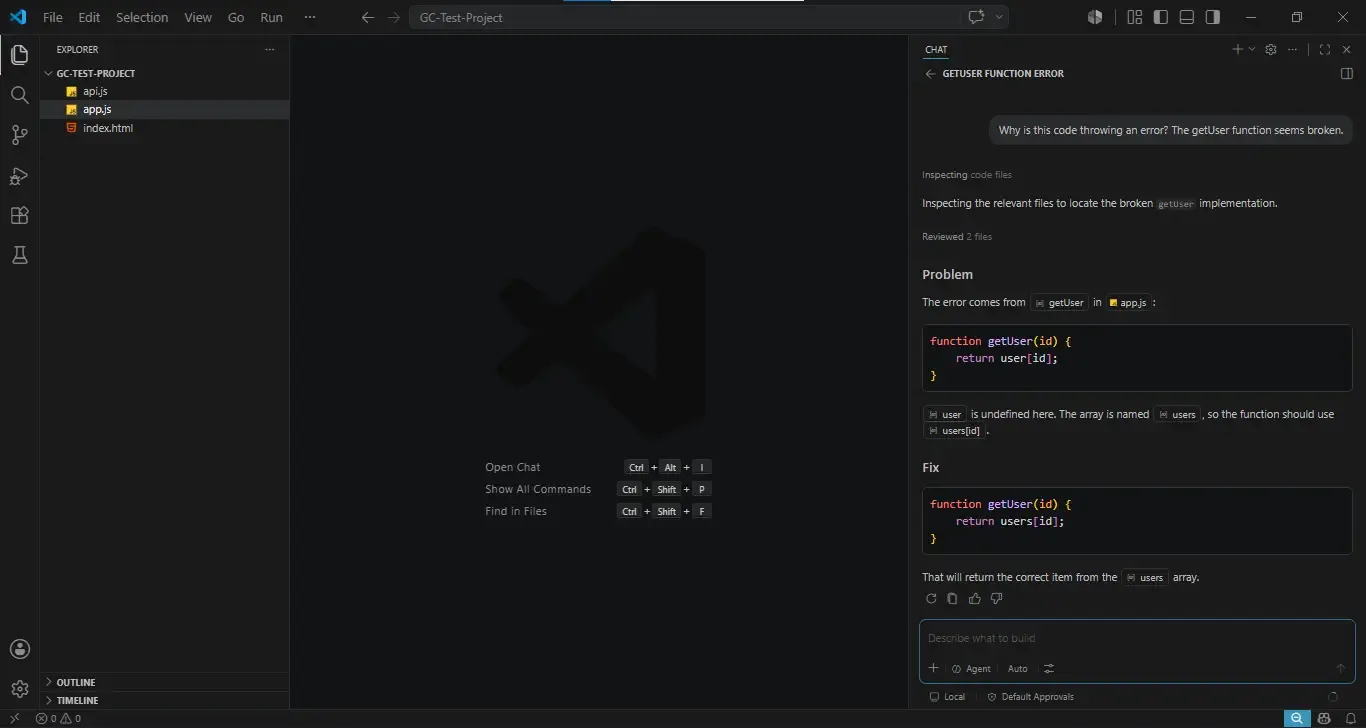The width and height of the screenshot is (1366, 728).
Task: Retry the chat response
Action: point(931,599)
